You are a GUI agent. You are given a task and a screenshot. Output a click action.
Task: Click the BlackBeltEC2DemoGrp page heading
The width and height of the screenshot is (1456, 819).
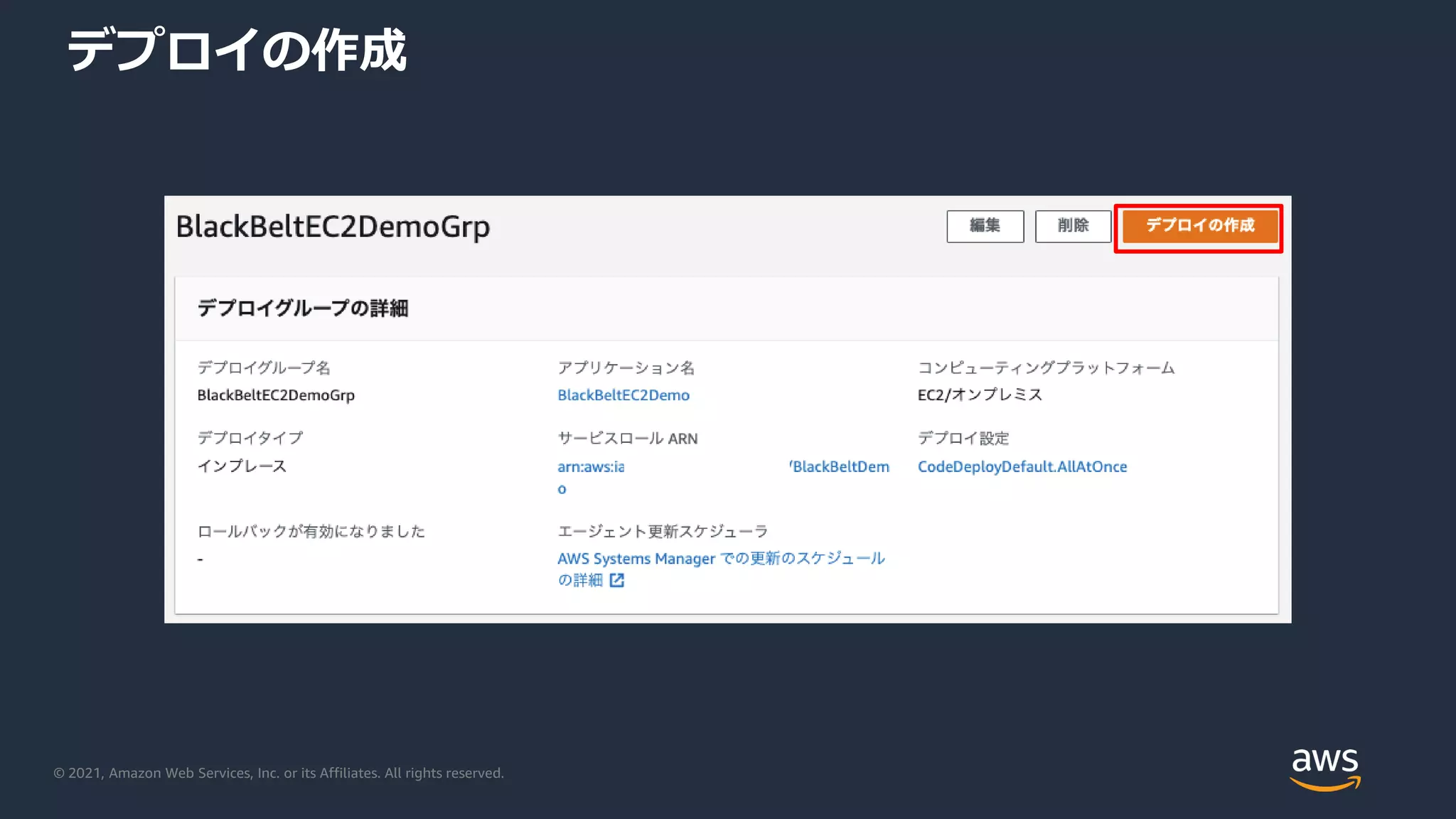click(333, 227)
